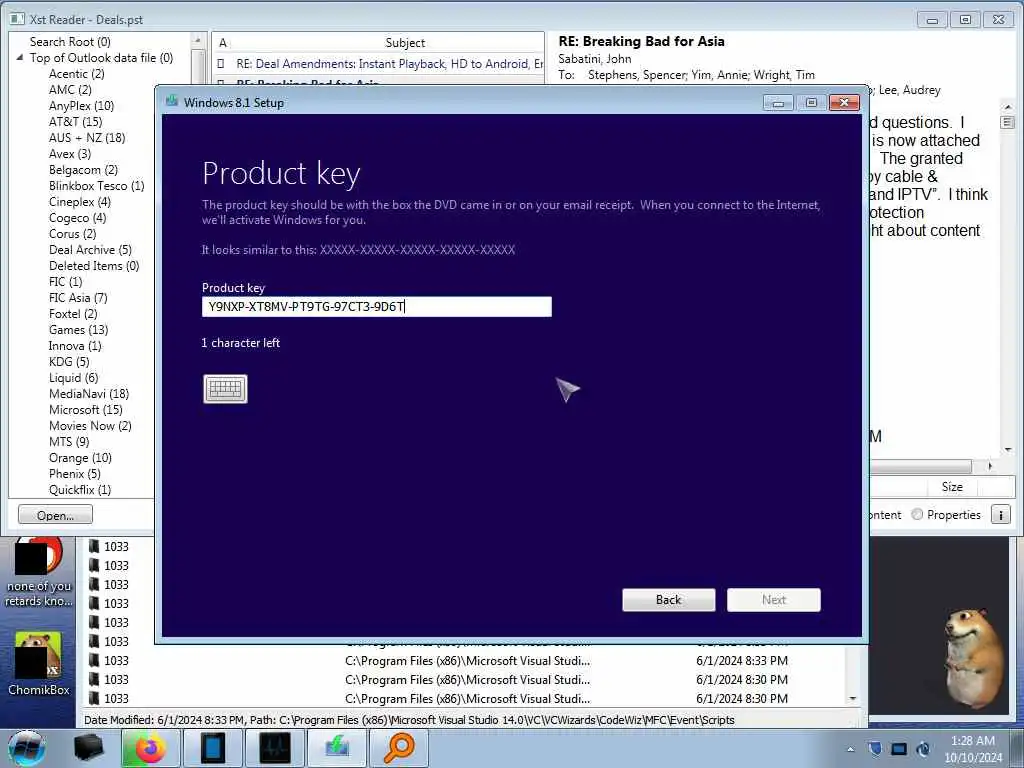Select KDG (5) folder
This screenshot has height=768, width=1024.
click(69, 362)
